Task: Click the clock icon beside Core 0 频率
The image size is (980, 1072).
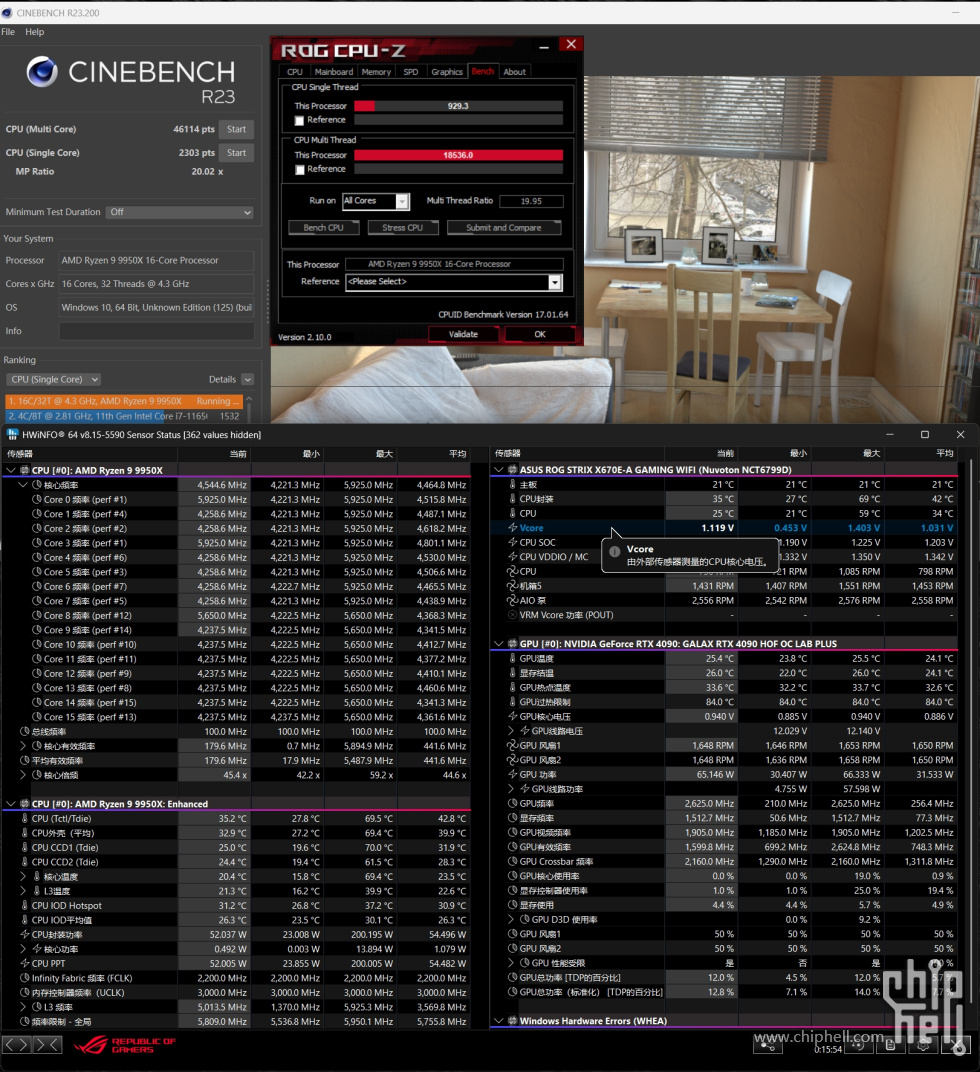Action: coord(37,500)
